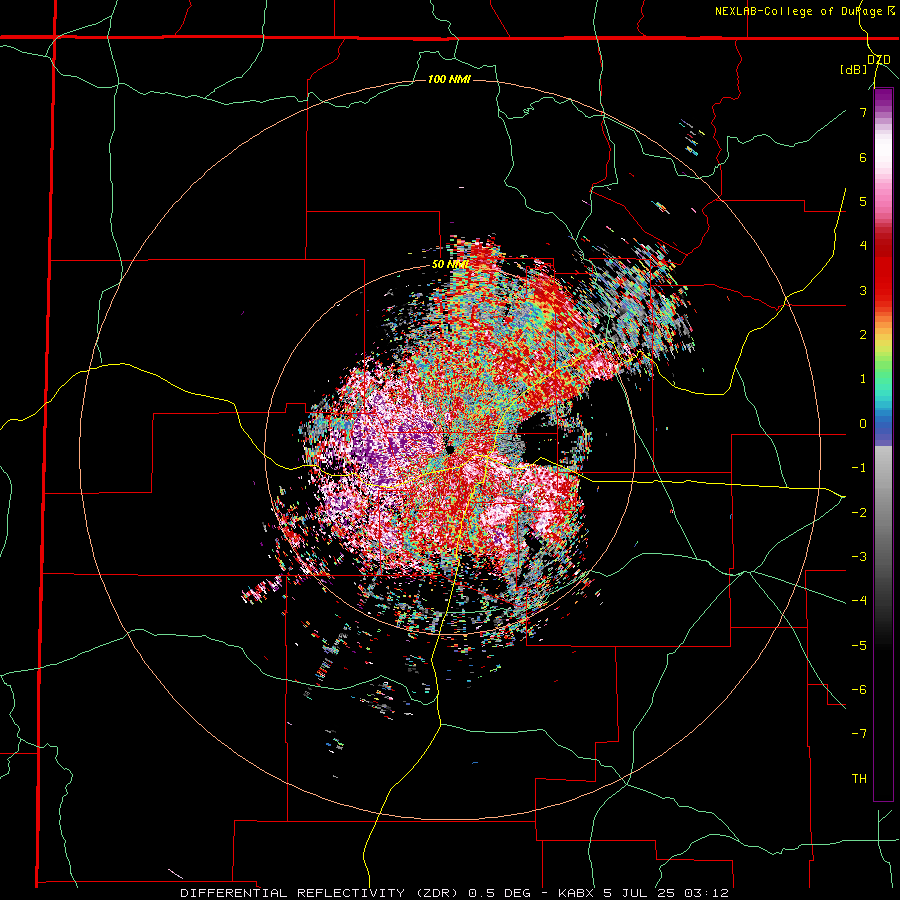Click the -4 value on color scale
The image size is (900, 900).
[859, 601]
